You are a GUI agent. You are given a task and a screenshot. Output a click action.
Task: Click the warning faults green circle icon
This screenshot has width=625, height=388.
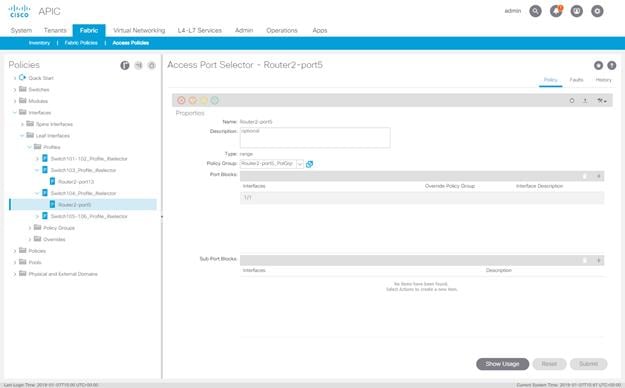215,100
